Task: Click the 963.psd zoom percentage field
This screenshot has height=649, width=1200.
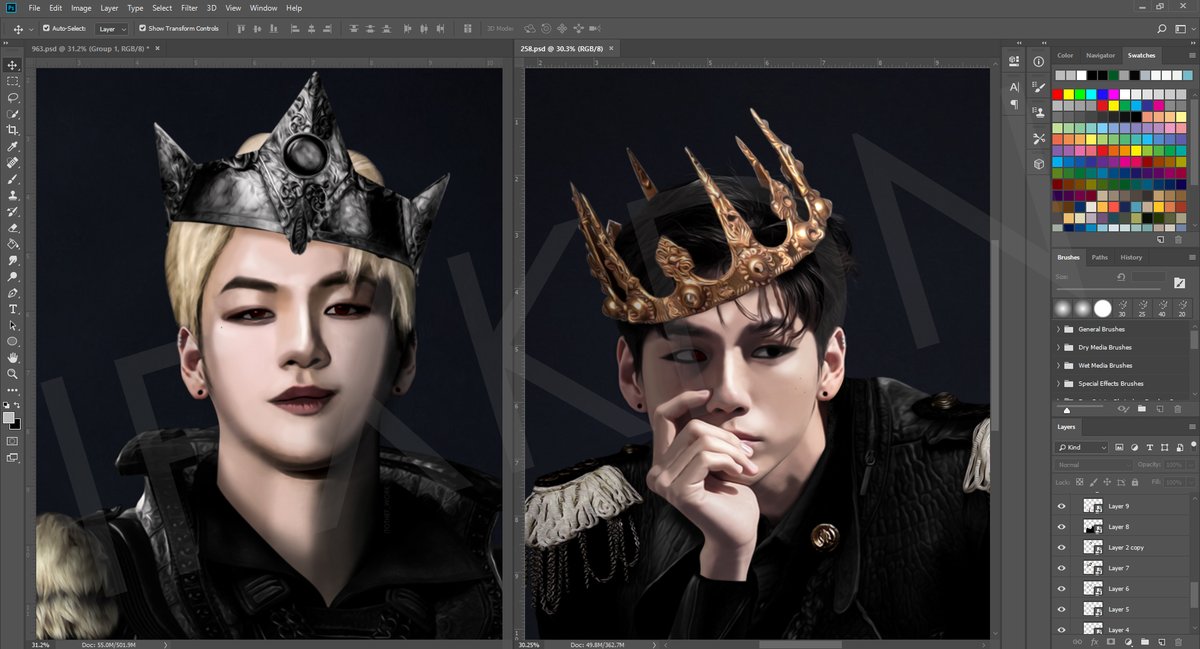Action: click(x=41, y=644)
